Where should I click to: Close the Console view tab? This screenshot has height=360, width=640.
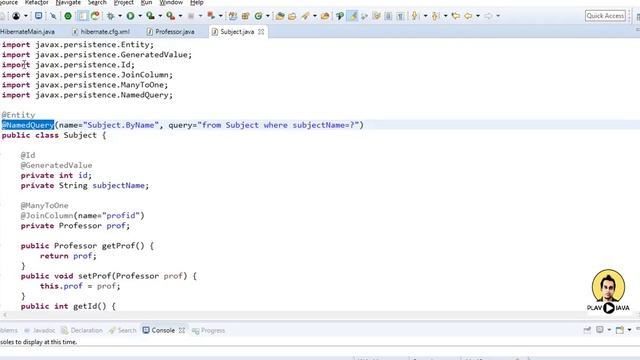(x=182, y=330)
